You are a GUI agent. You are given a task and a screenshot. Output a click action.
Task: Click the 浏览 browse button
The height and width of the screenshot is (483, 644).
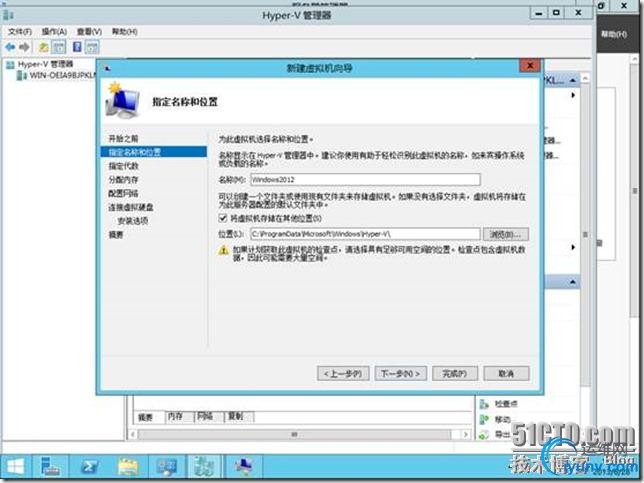click(506, 234)
